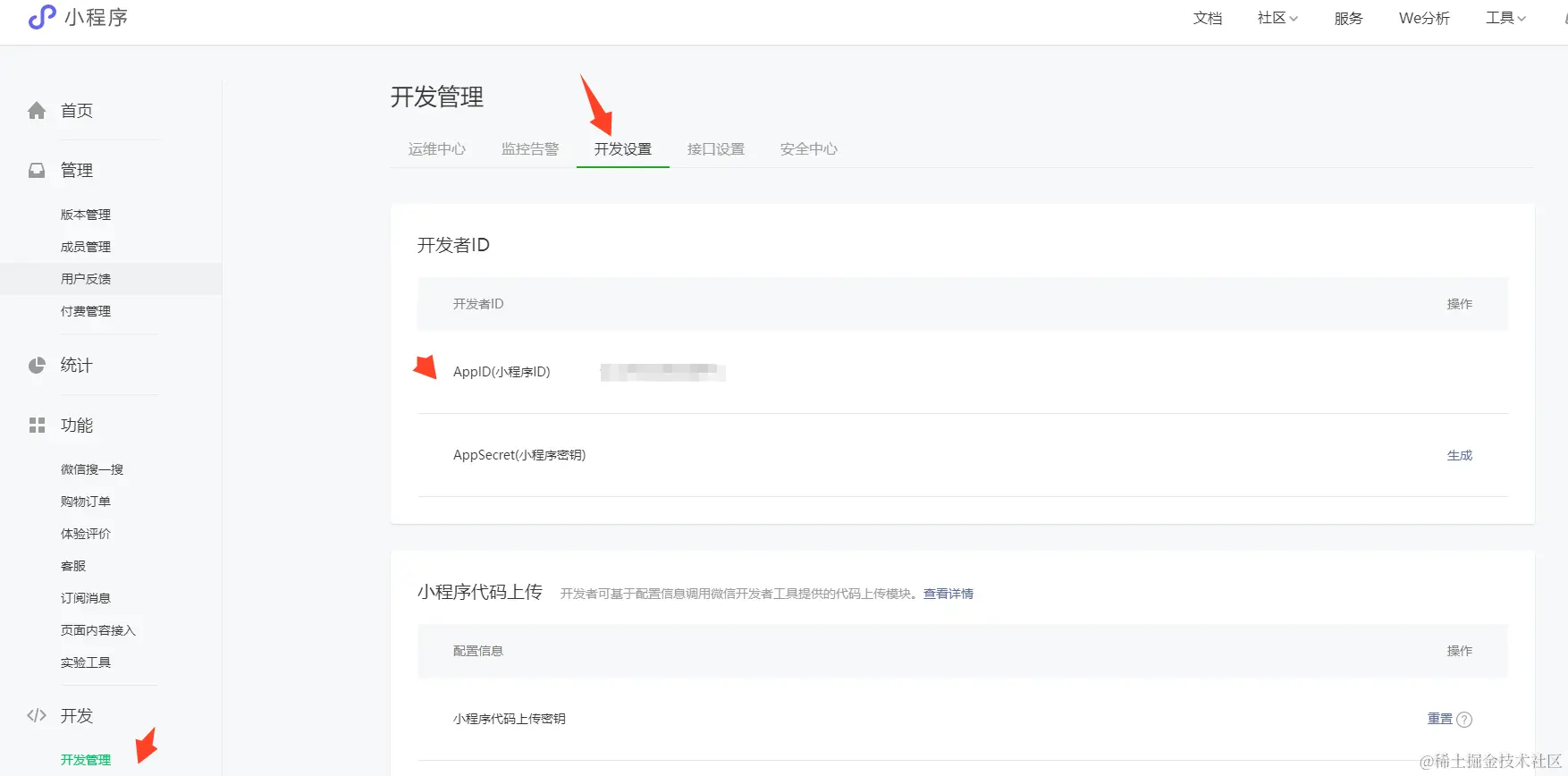The image size is (1568, 776).
Task: Click the 小程序代码上传 section title
Action: coord(480,592)
